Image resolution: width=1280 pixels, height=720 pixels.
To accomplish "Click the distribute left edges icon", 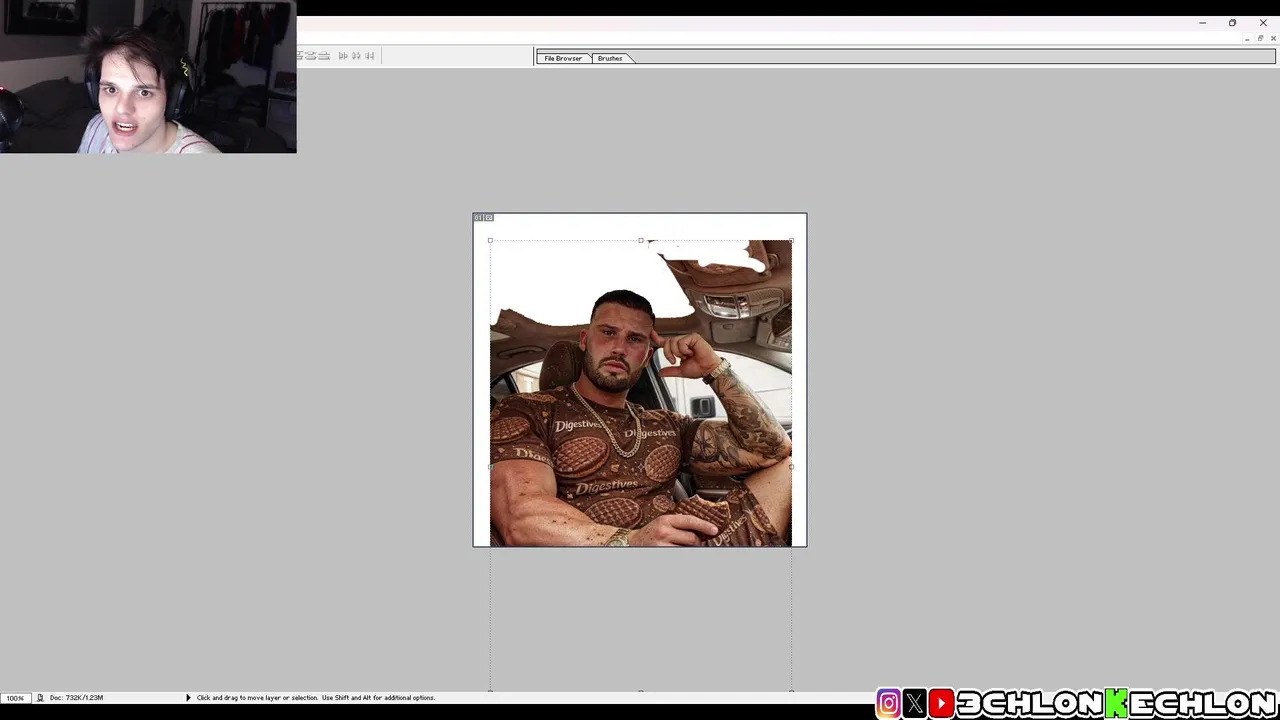I will [x=343, y=56].
